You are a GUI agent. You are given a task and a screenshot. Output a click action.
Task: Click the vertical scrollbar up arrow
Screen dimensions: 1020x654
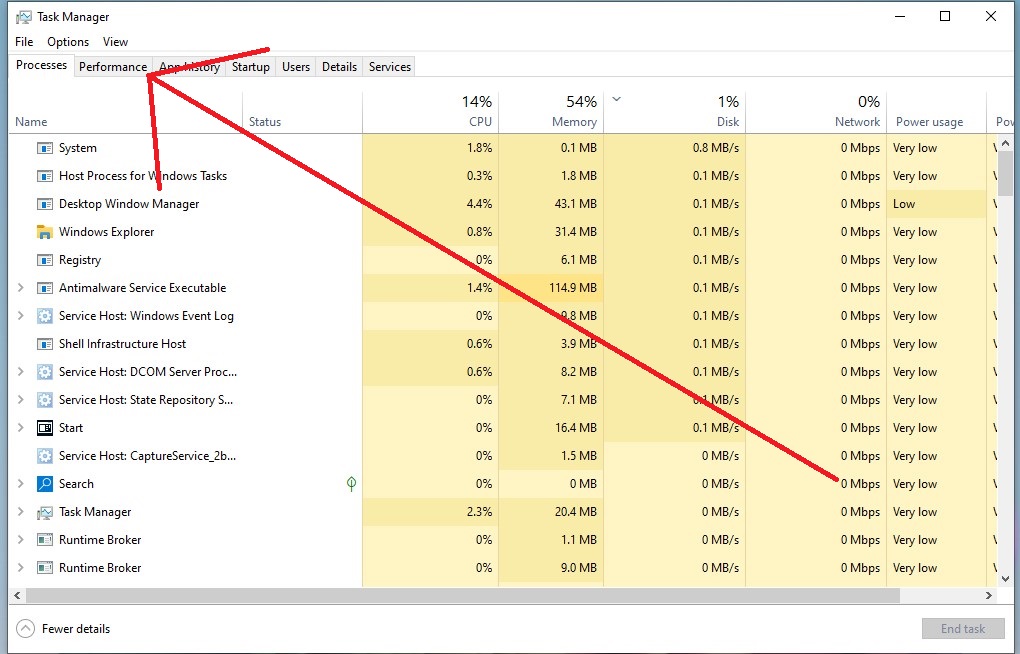click(1005, 143)
